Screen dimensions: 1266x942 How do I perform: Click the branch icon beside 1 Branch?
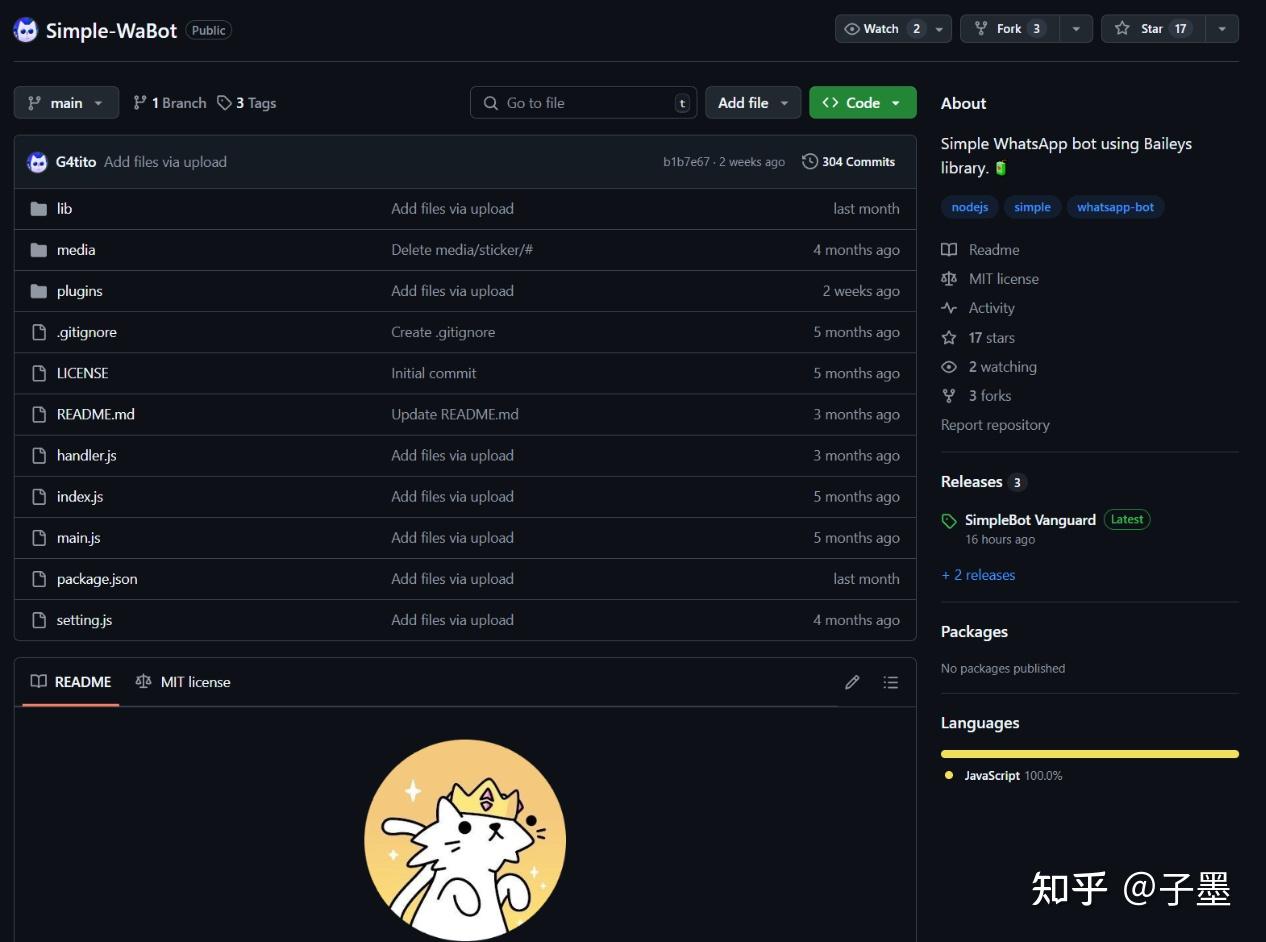click(x=140, y=103)
